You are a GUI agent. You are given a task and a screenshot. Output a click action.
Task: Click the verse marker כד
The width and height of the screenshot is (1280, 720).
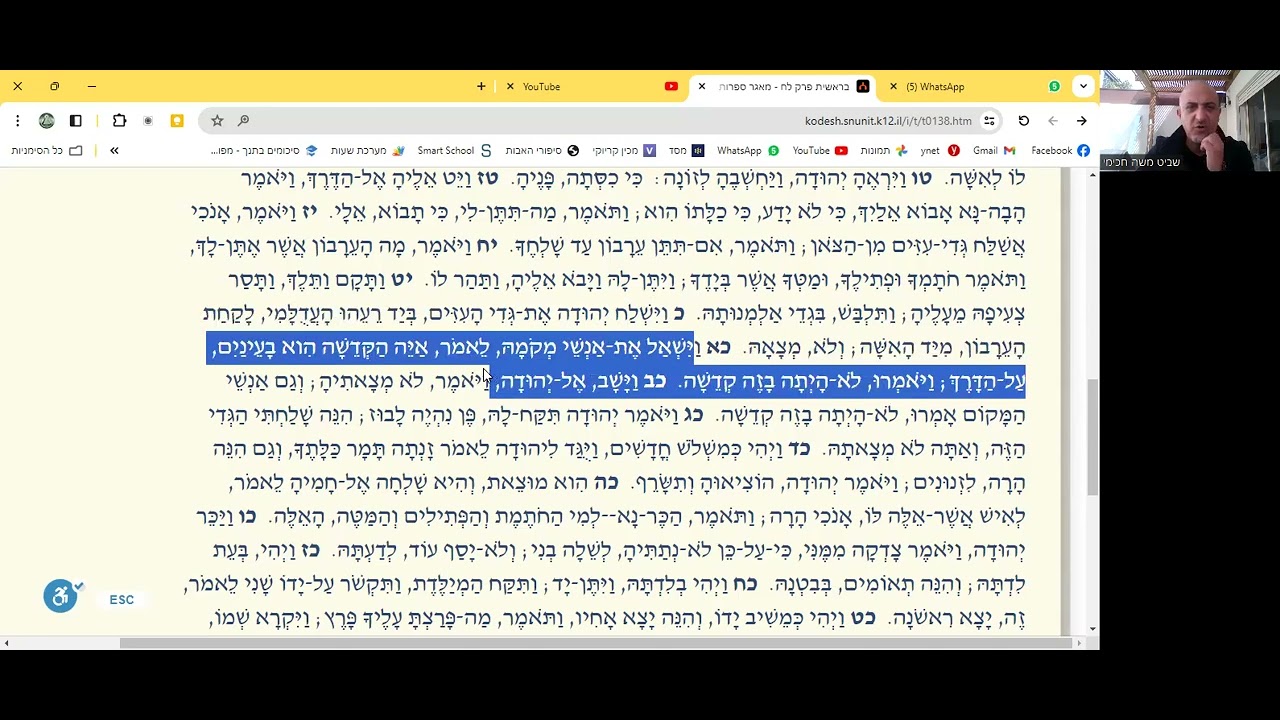point(799,449)
